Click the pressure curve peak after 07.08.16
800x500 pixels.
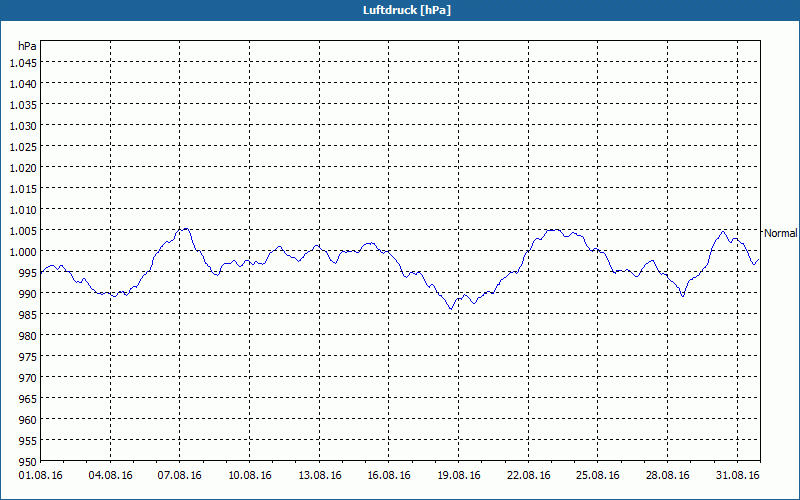point(186,229)
